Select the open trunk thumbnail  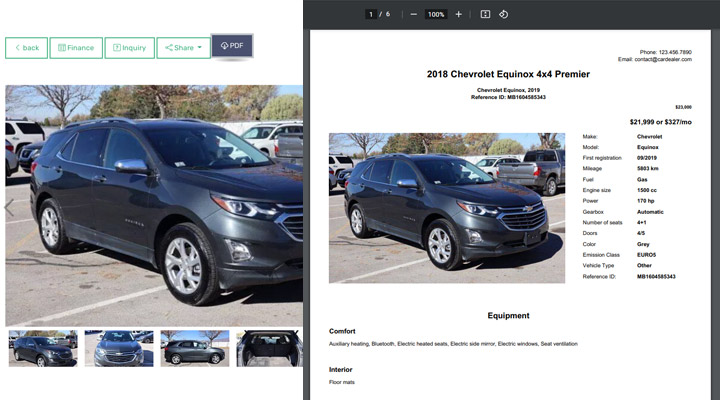(x=270, y=349)
